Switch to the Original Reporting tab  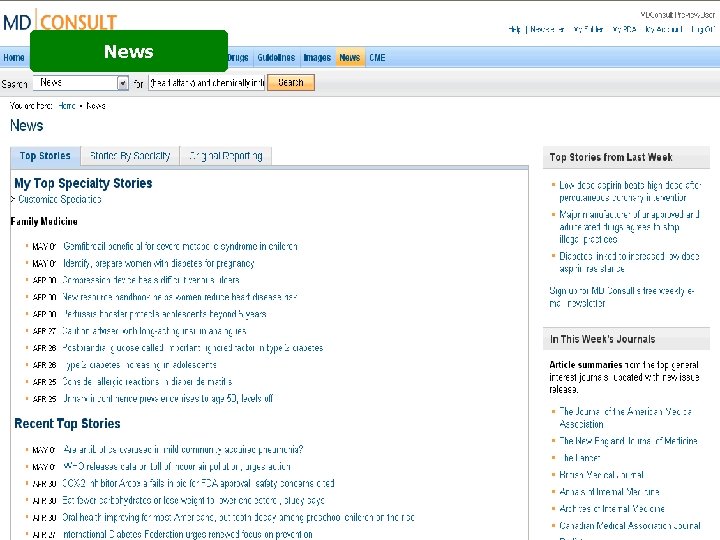pos(226,156)
